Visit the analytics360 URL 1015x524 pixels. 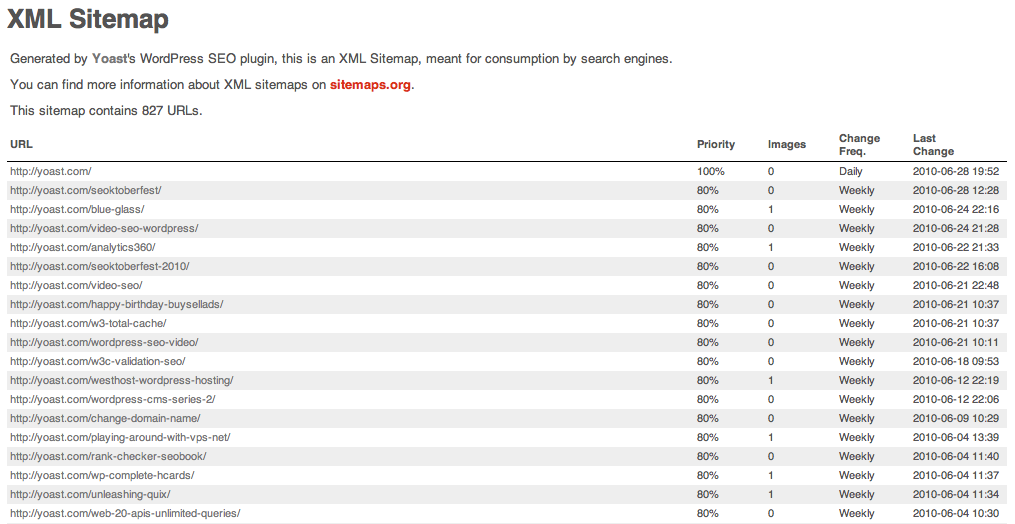coord(83,247)
